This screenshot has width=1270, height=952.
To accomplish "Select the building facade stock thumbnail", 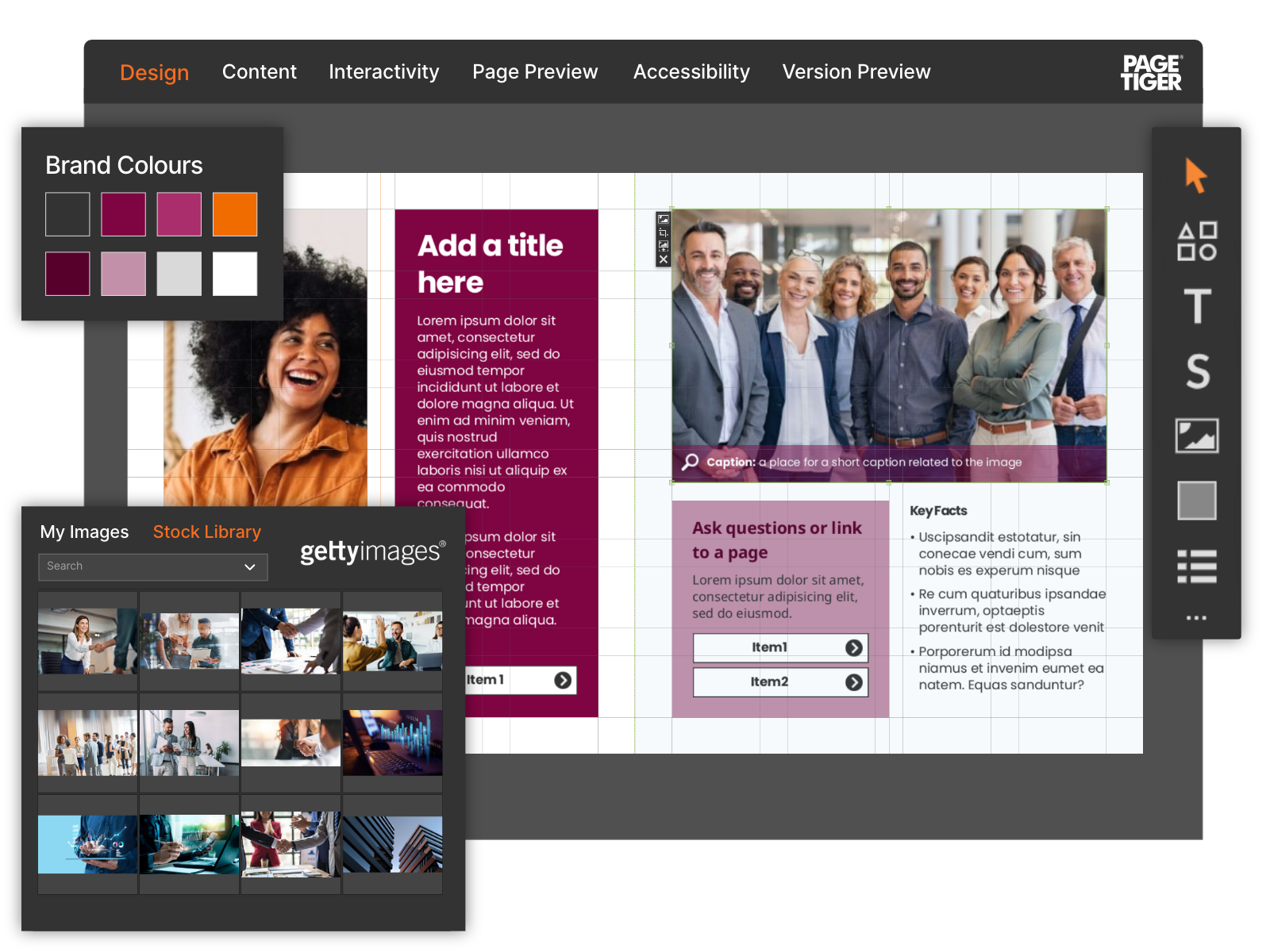I will (x=392, y=844).
